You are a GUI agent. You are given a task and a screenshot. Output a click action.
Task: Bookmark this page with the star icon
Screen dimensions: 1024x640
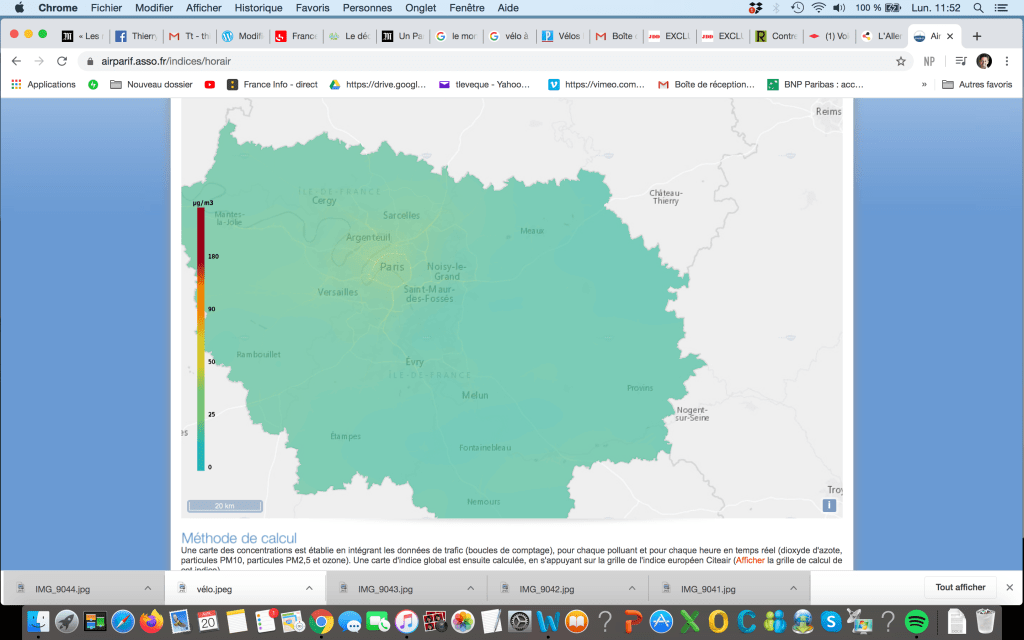pyautogui.click(x=901, y=61)
